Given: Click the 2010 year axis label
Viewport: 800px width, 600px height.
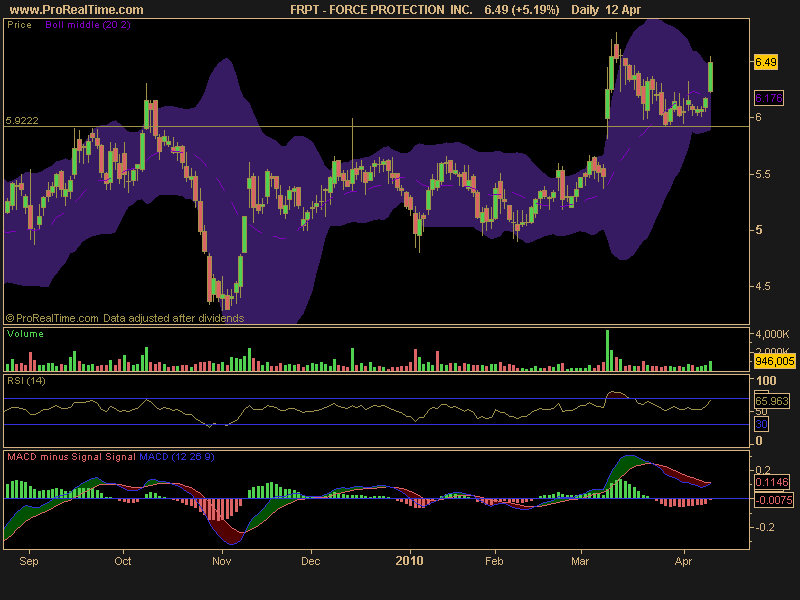Looking at the screenshot, I should tap(409, 561).
